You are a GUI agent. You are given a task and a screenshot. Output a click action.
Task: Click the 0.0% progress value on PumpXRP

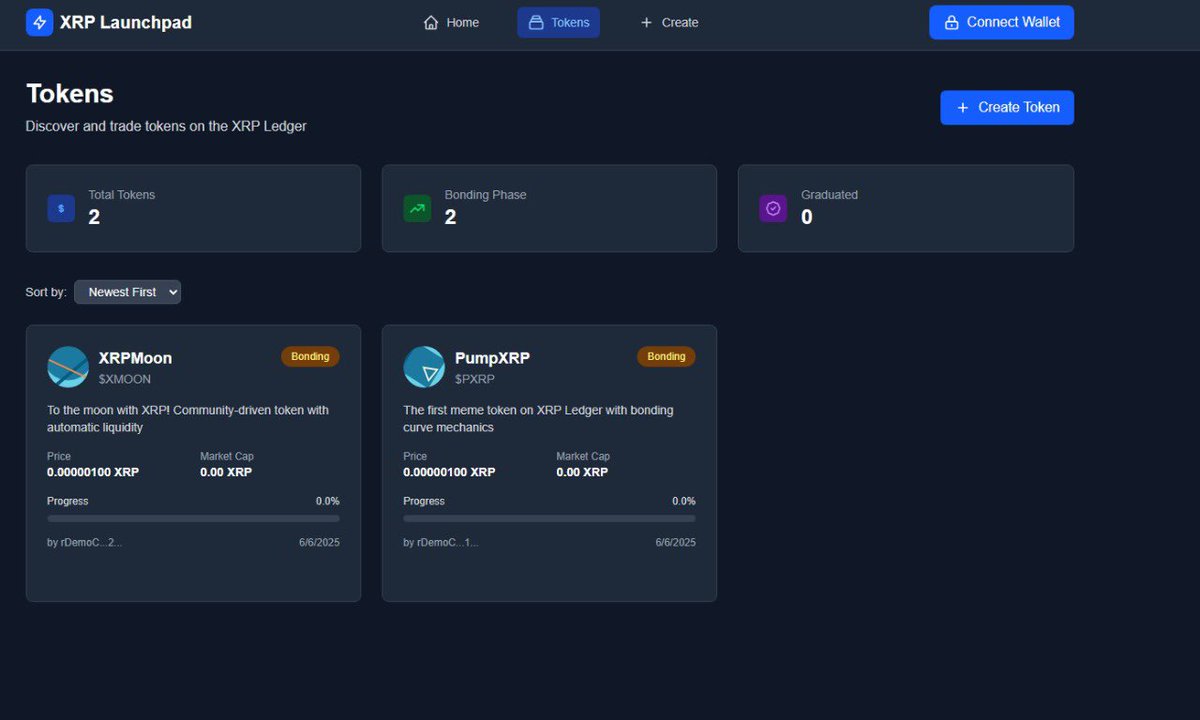[x=684, y=501]
